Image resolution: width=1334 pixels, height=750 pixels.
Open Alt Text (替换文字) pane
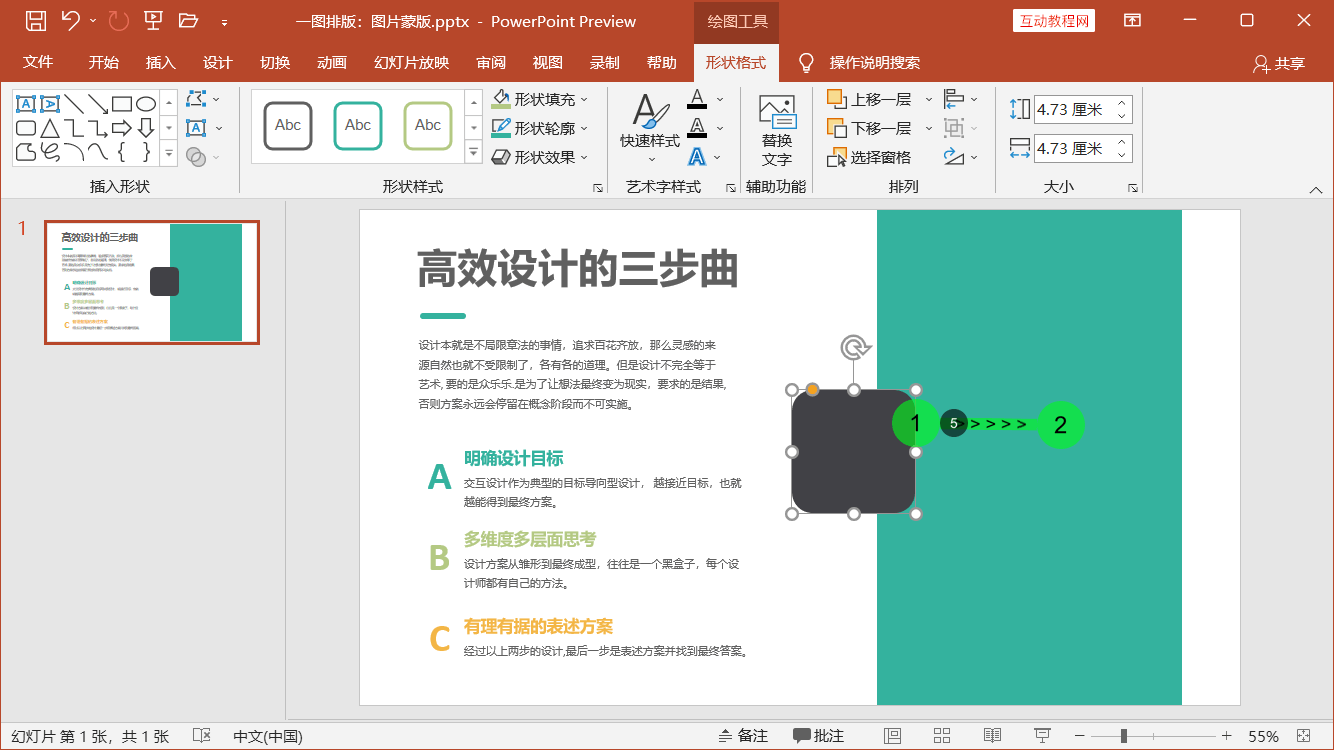776,130
